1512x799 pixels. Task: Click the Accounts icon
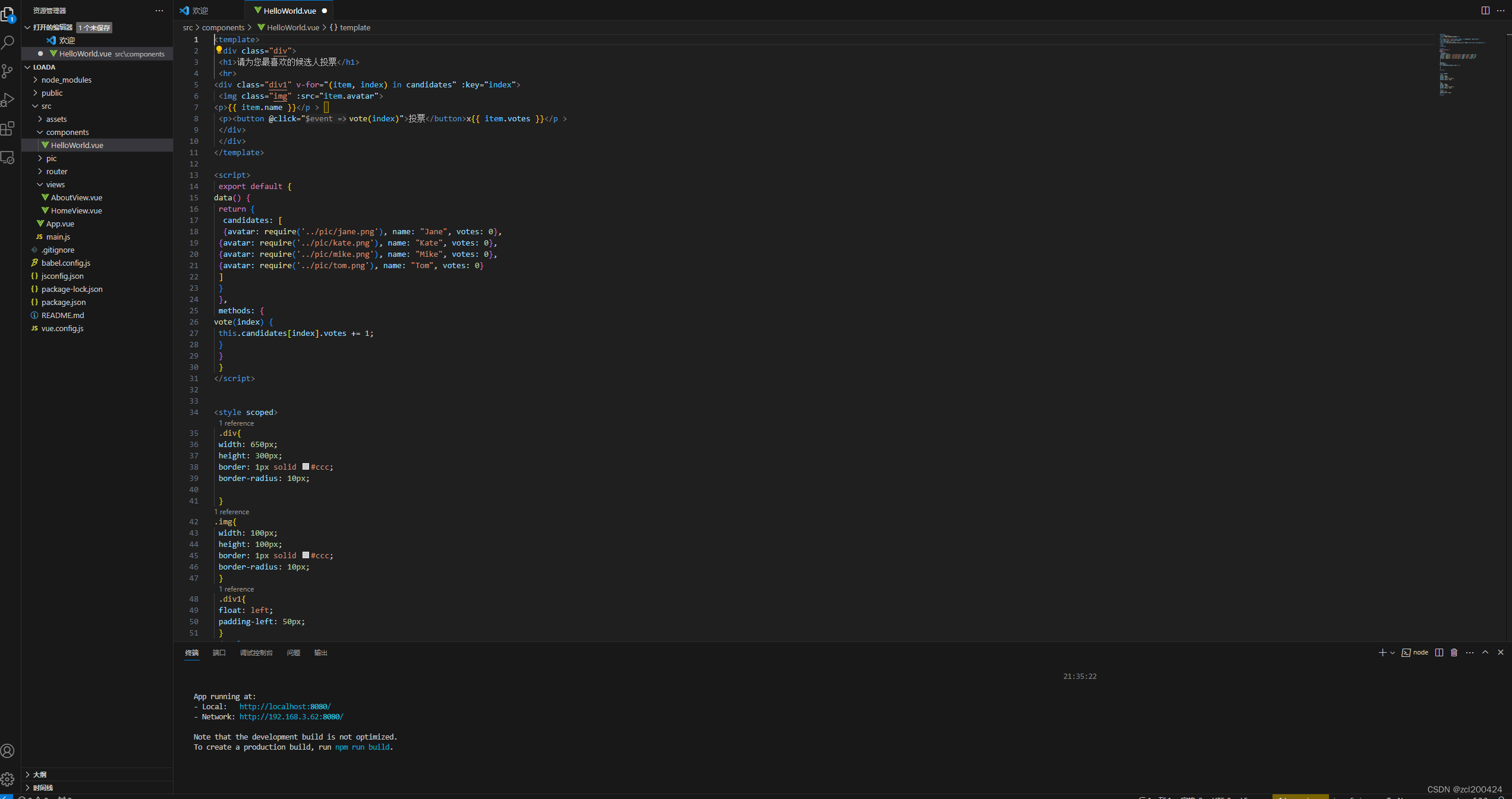point(8,751)
